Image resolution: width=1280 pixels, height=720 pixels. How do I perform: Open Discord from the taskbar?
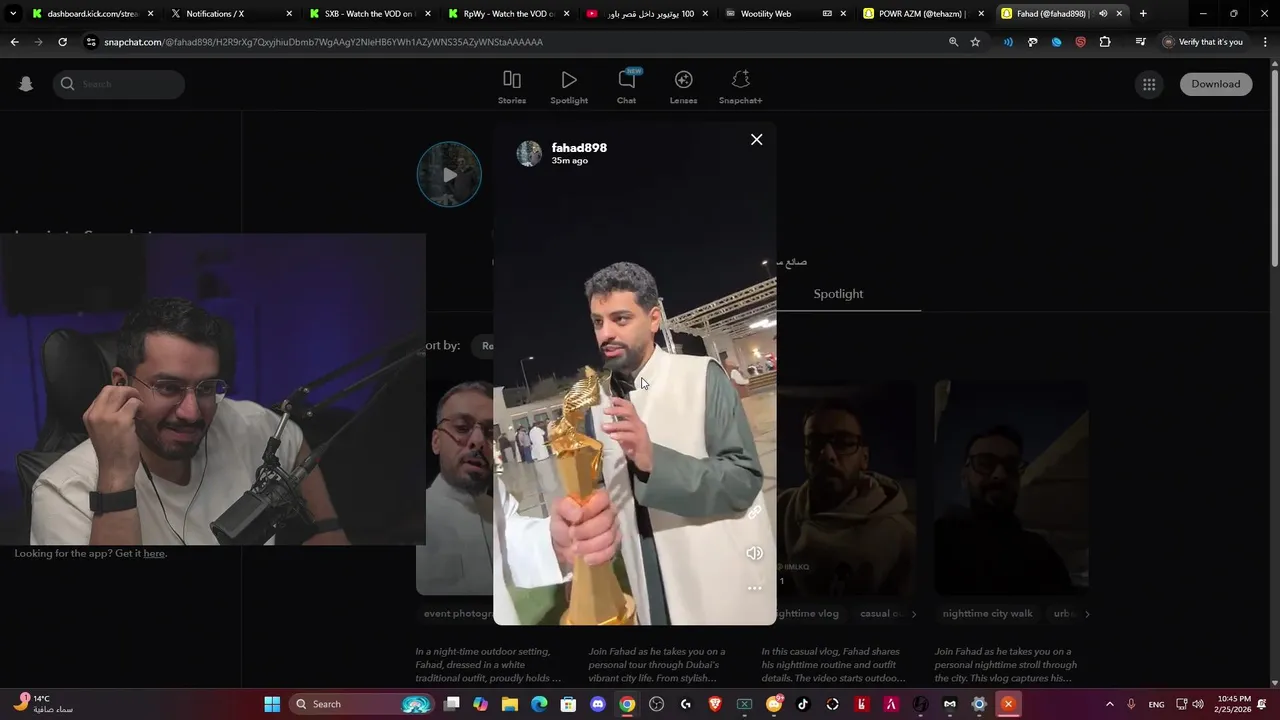coord(598,704)
